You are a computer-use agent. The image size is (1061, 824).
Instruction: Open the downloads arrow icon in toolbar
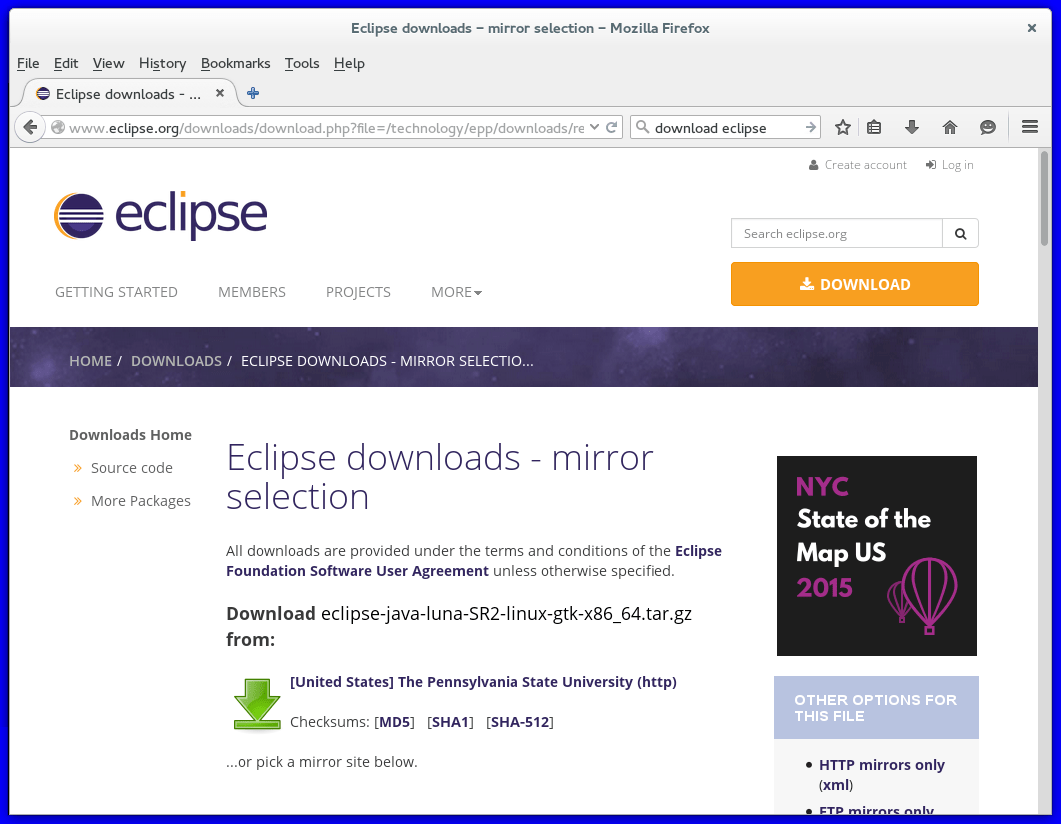(x=911, y=127)
